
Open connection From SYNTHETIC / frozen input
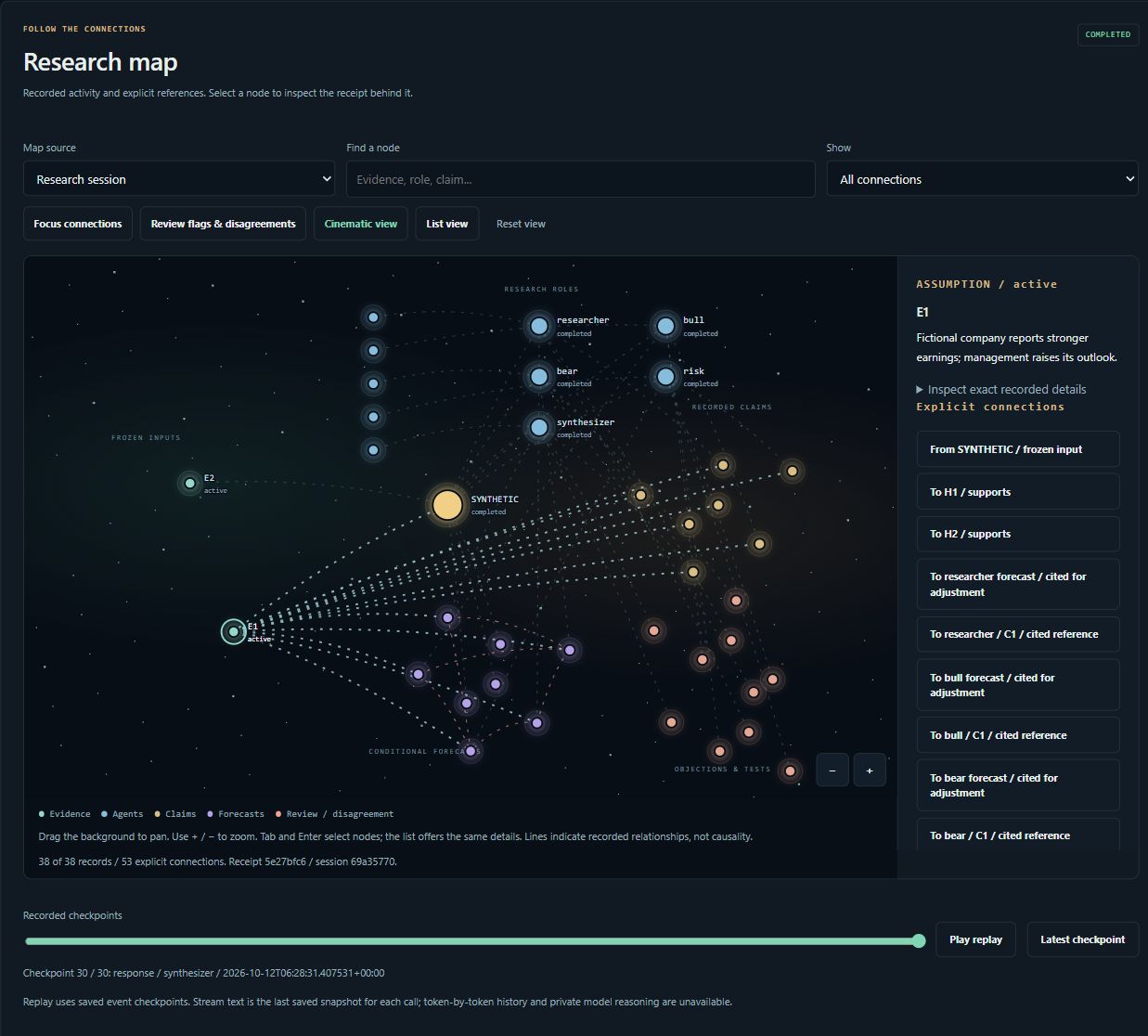pos(1018,449)
